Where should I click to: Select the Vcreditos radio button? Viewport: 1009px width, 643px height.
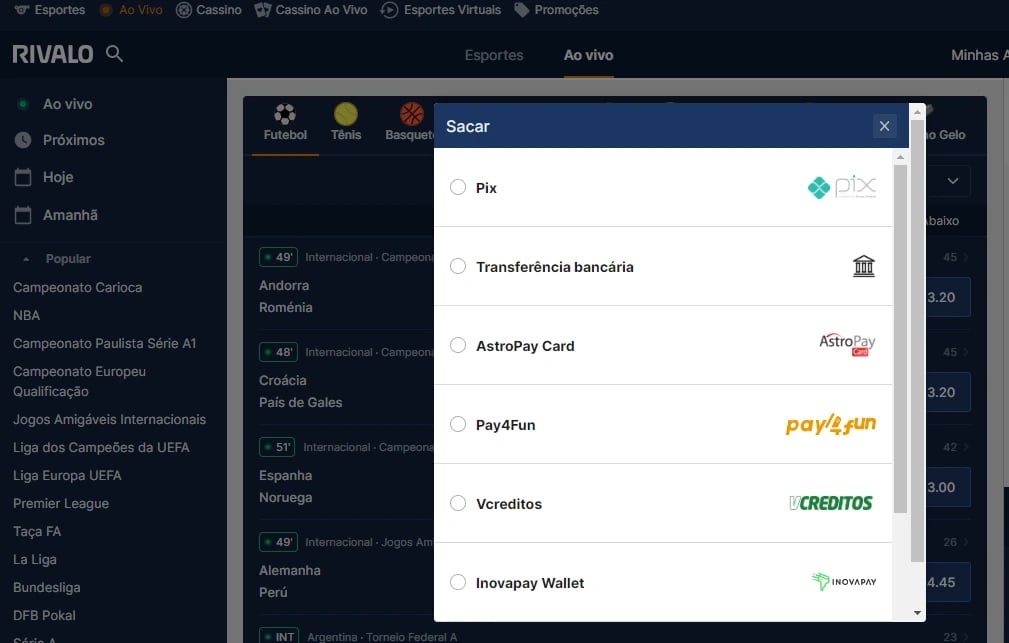(x=458, y=503)
